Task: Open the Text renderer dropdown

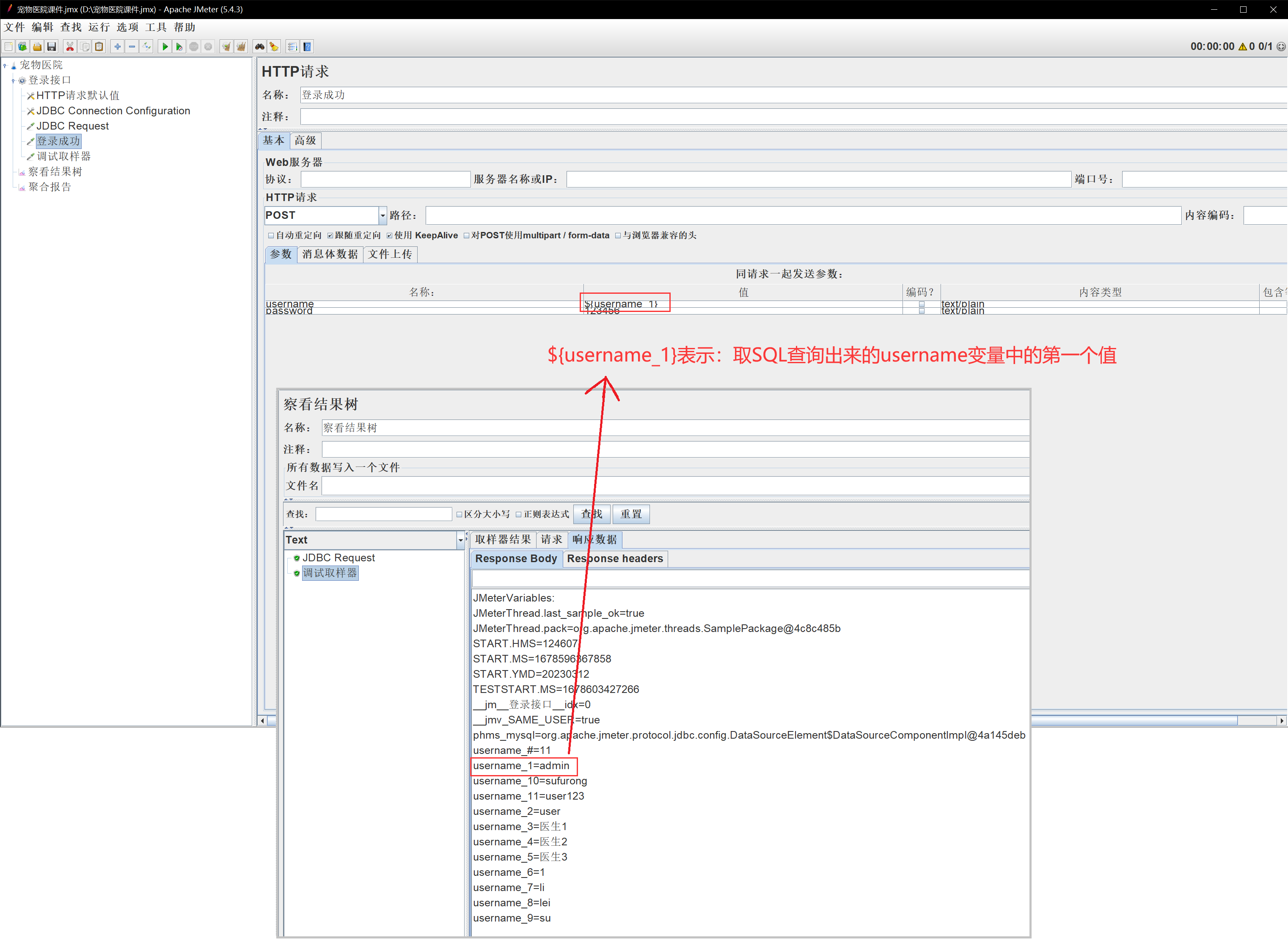Action: [460, 540]
